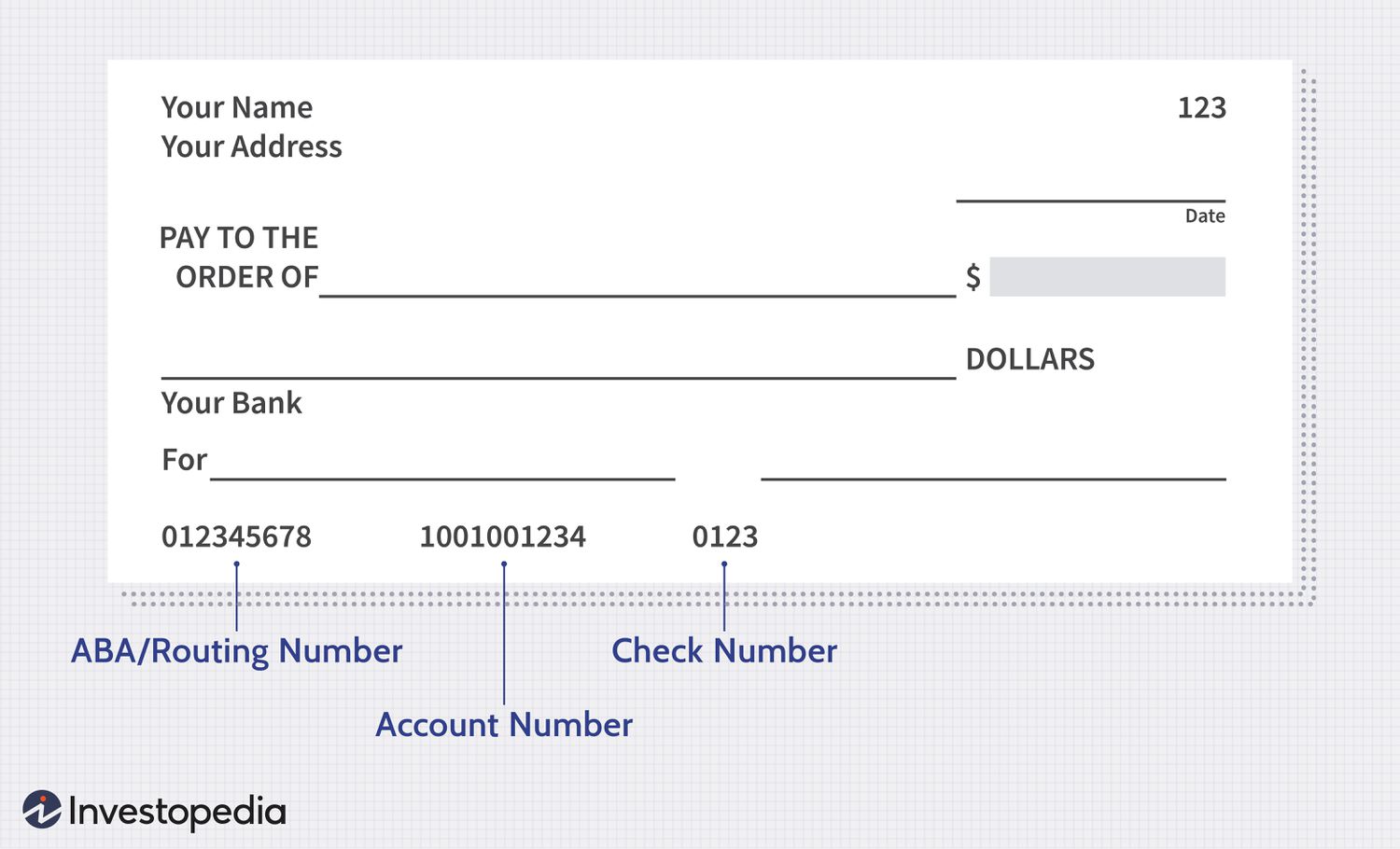Click the Your Address text
The height and width of the screenshot is (849, 1400).
point(252,146)
